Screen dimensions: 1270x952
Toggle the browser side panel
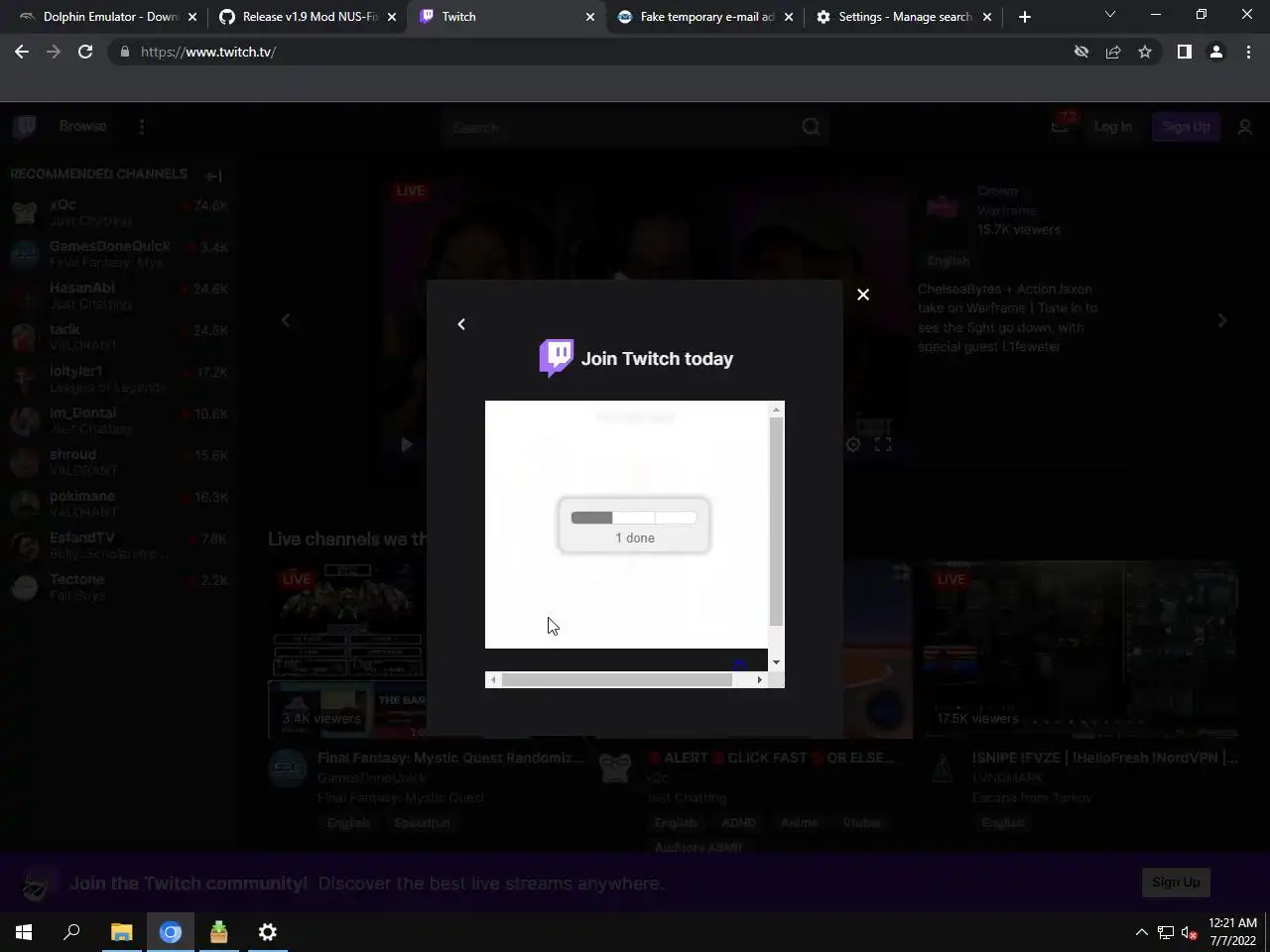(1184, 52)
